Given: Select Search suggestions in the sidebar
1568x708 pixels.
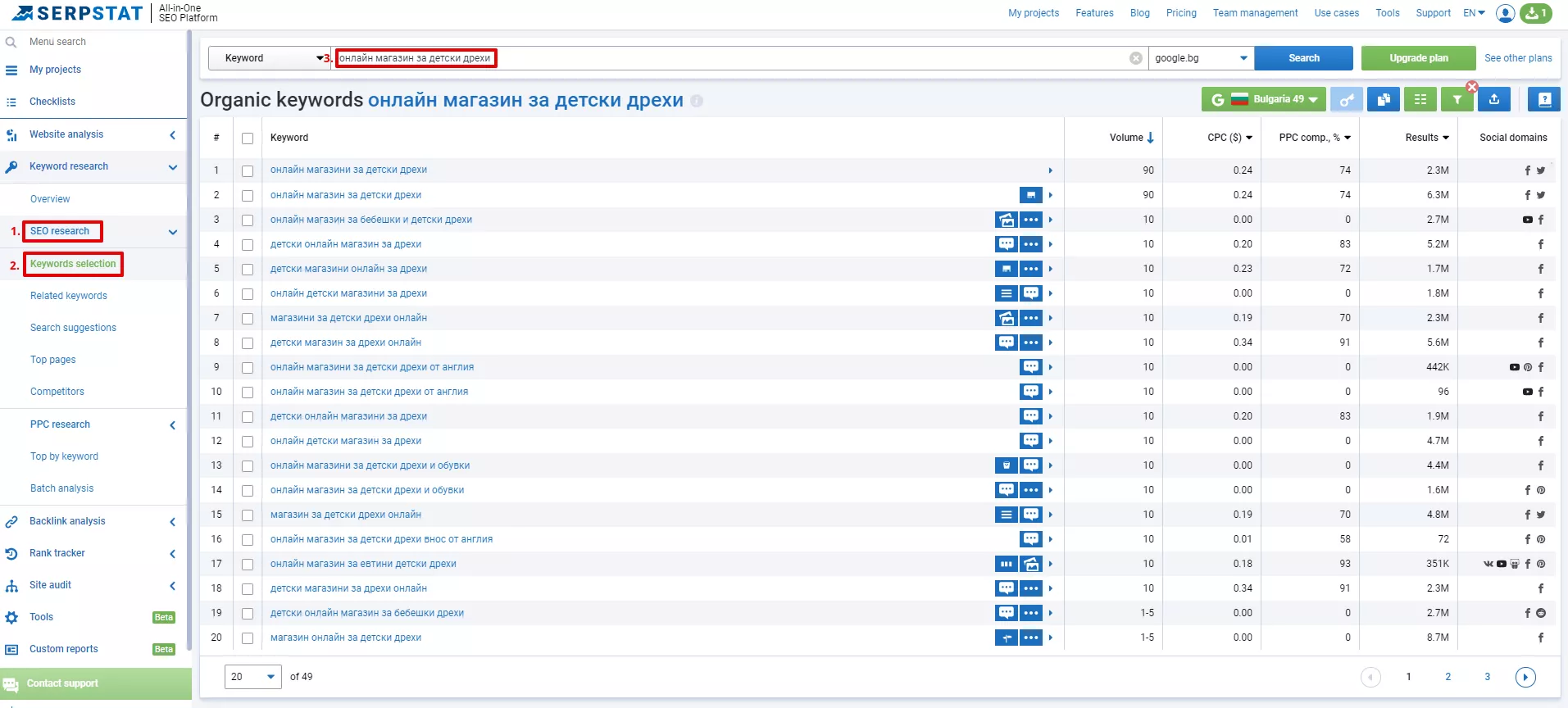Looking at the screenshot, I should [73, 328].
